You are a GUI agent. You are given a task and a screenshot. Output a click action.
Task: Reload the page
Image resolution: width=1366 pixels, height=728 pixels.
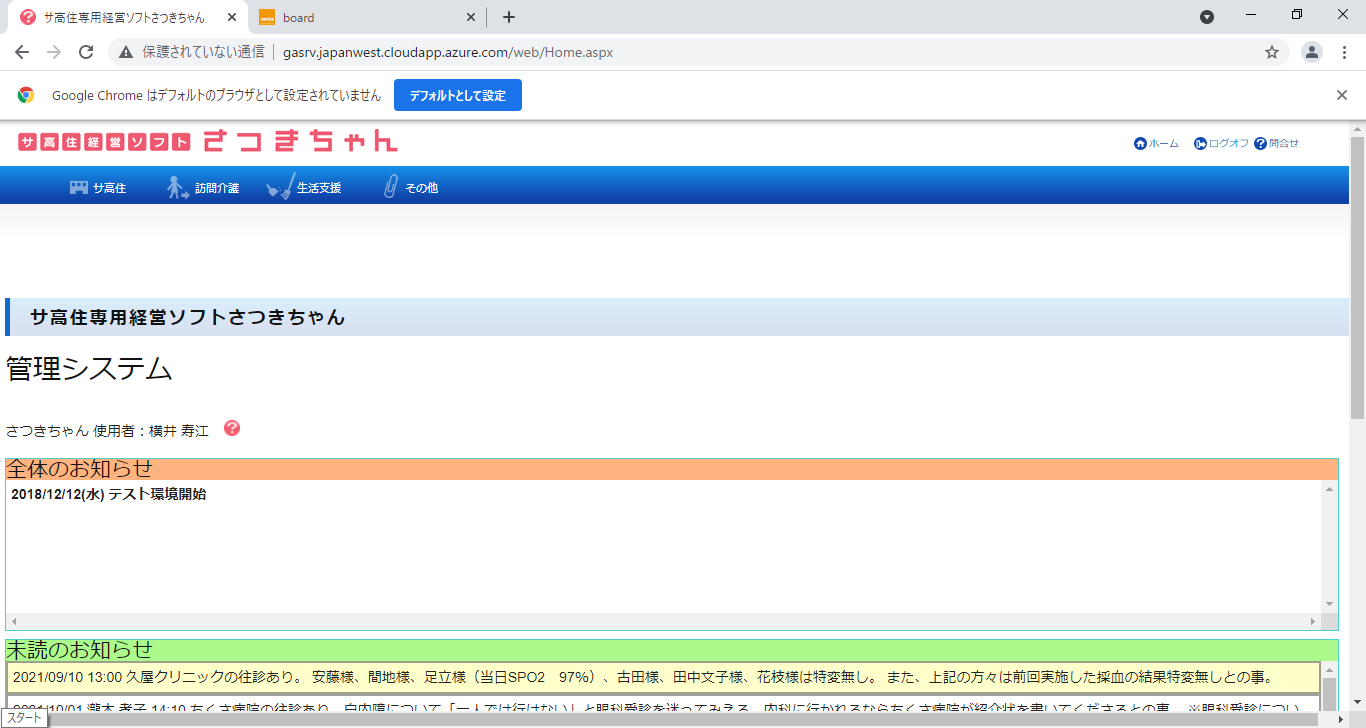86,52
